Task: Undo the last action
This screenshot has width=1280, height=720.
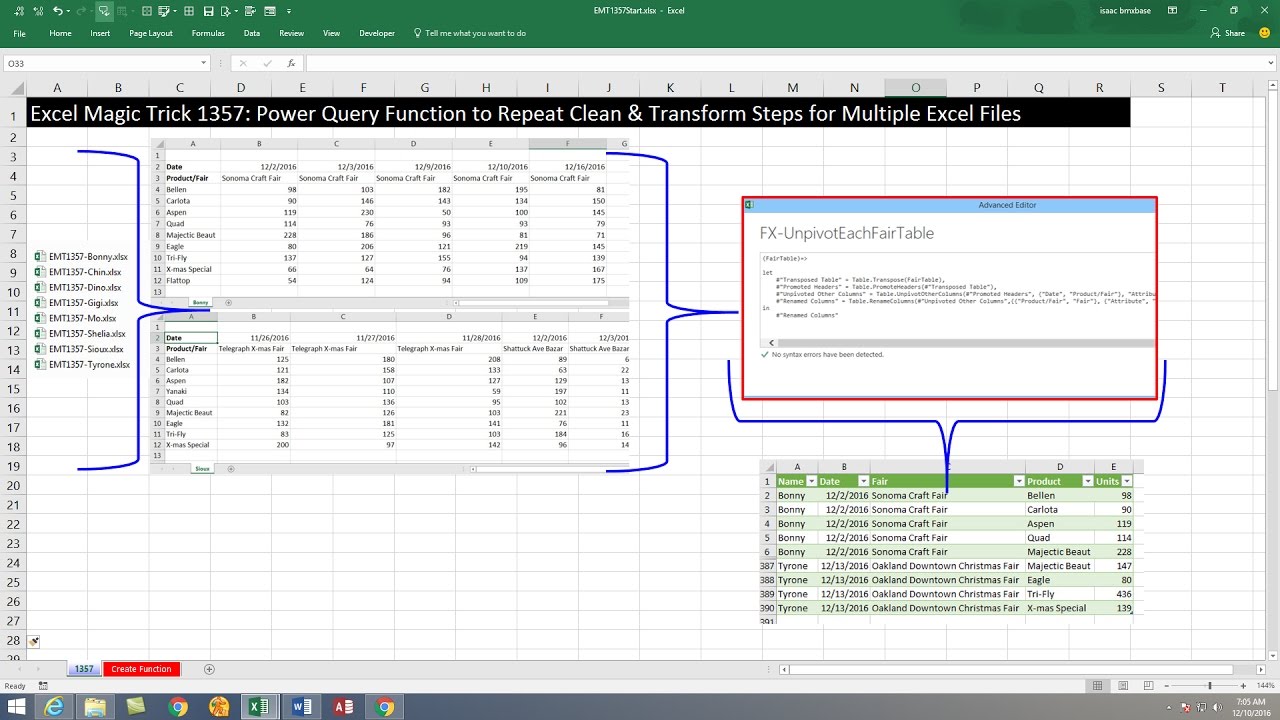Action: (x=57, y=11)
